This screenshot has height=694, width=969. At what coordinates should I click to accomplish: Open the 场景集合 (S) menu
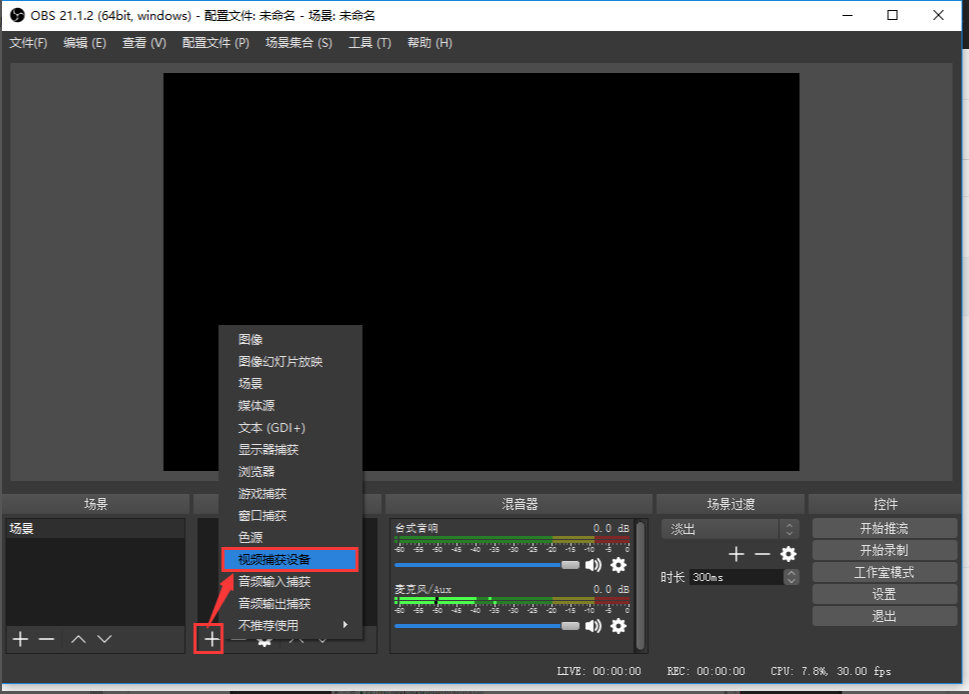point(298,43)
